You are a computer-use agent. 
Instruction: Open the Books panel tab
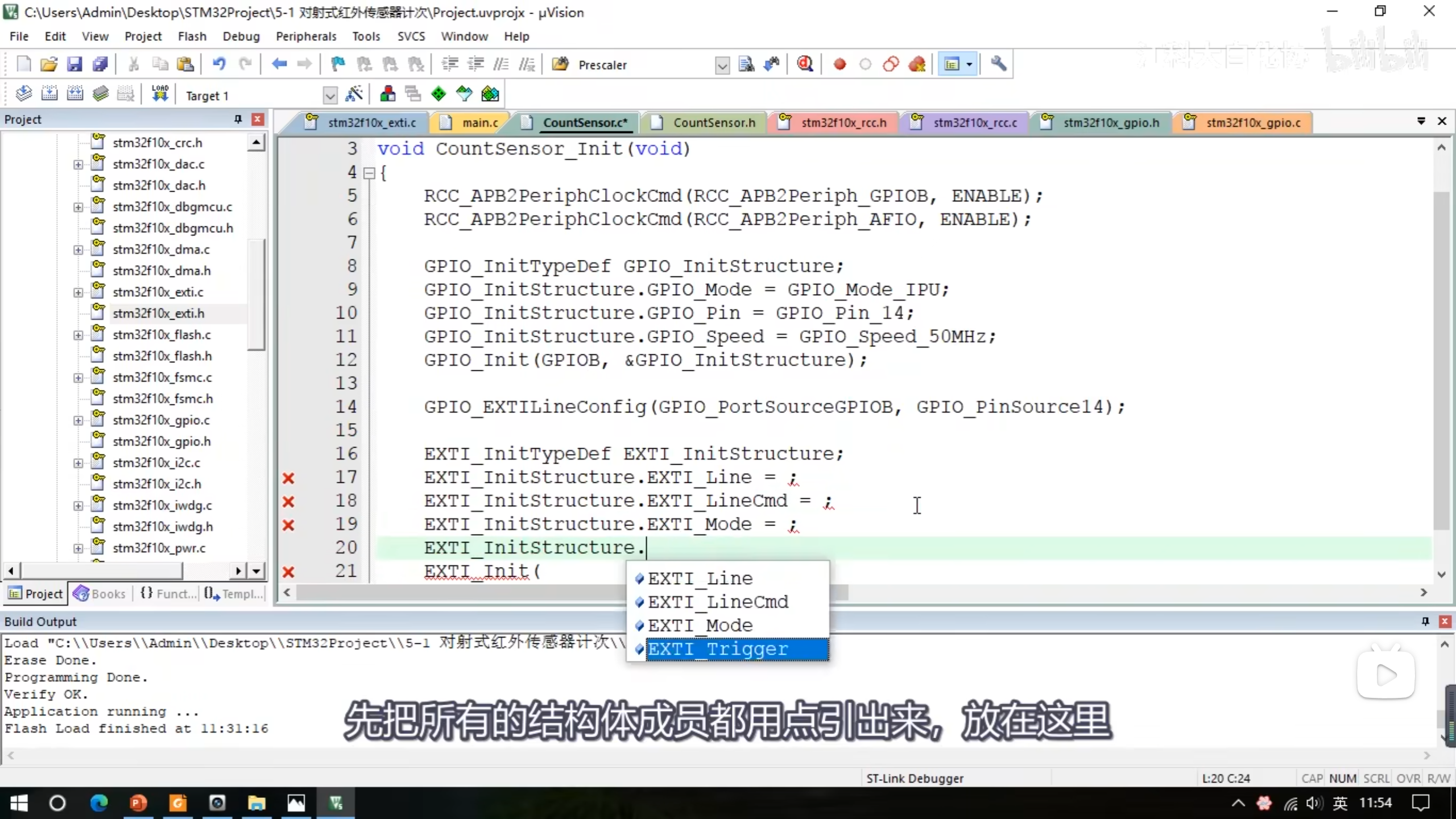pyautogui.click(x=100, y=594)
